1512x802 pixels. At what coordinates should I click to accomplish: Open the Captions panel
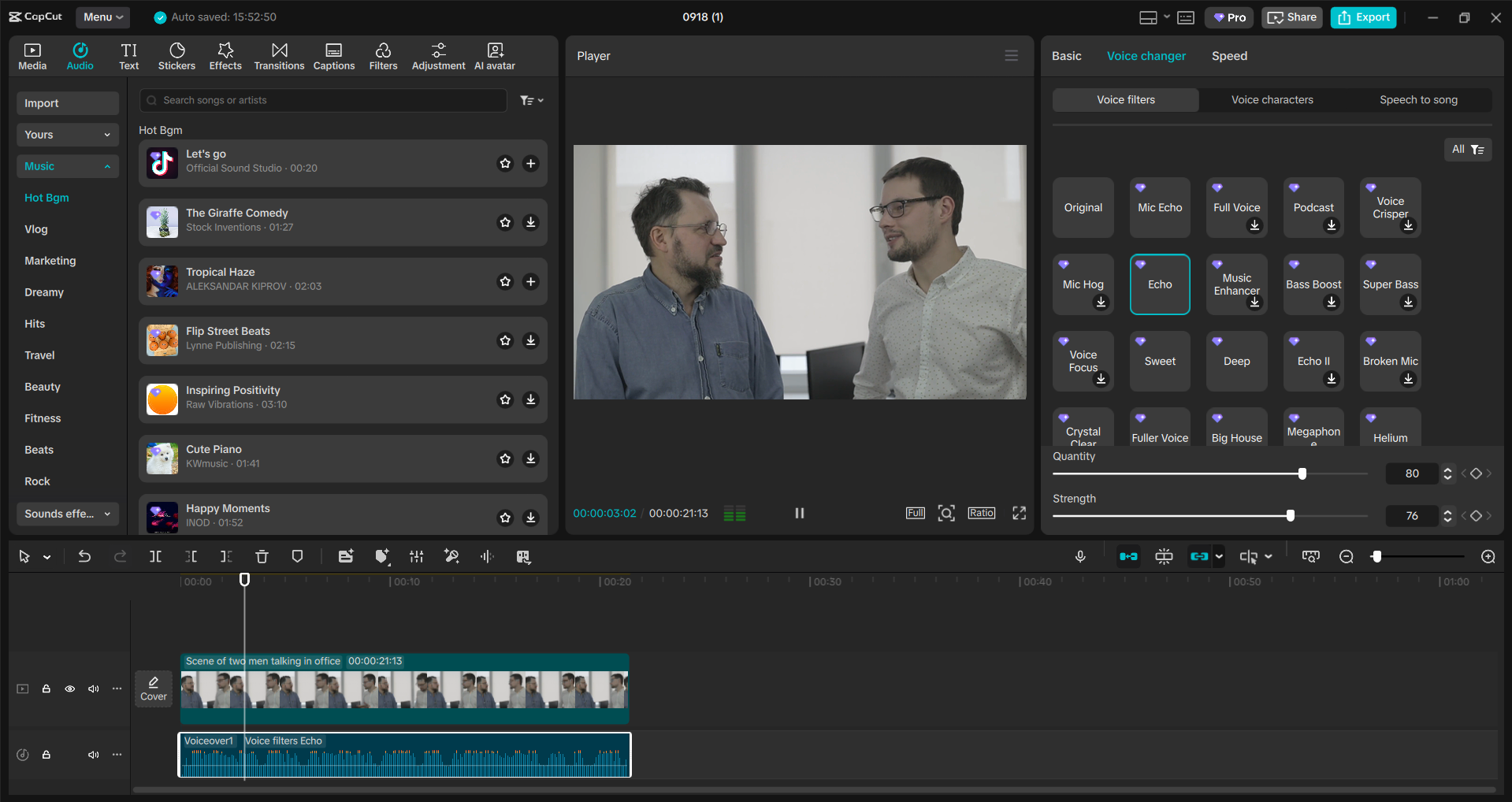333,55
